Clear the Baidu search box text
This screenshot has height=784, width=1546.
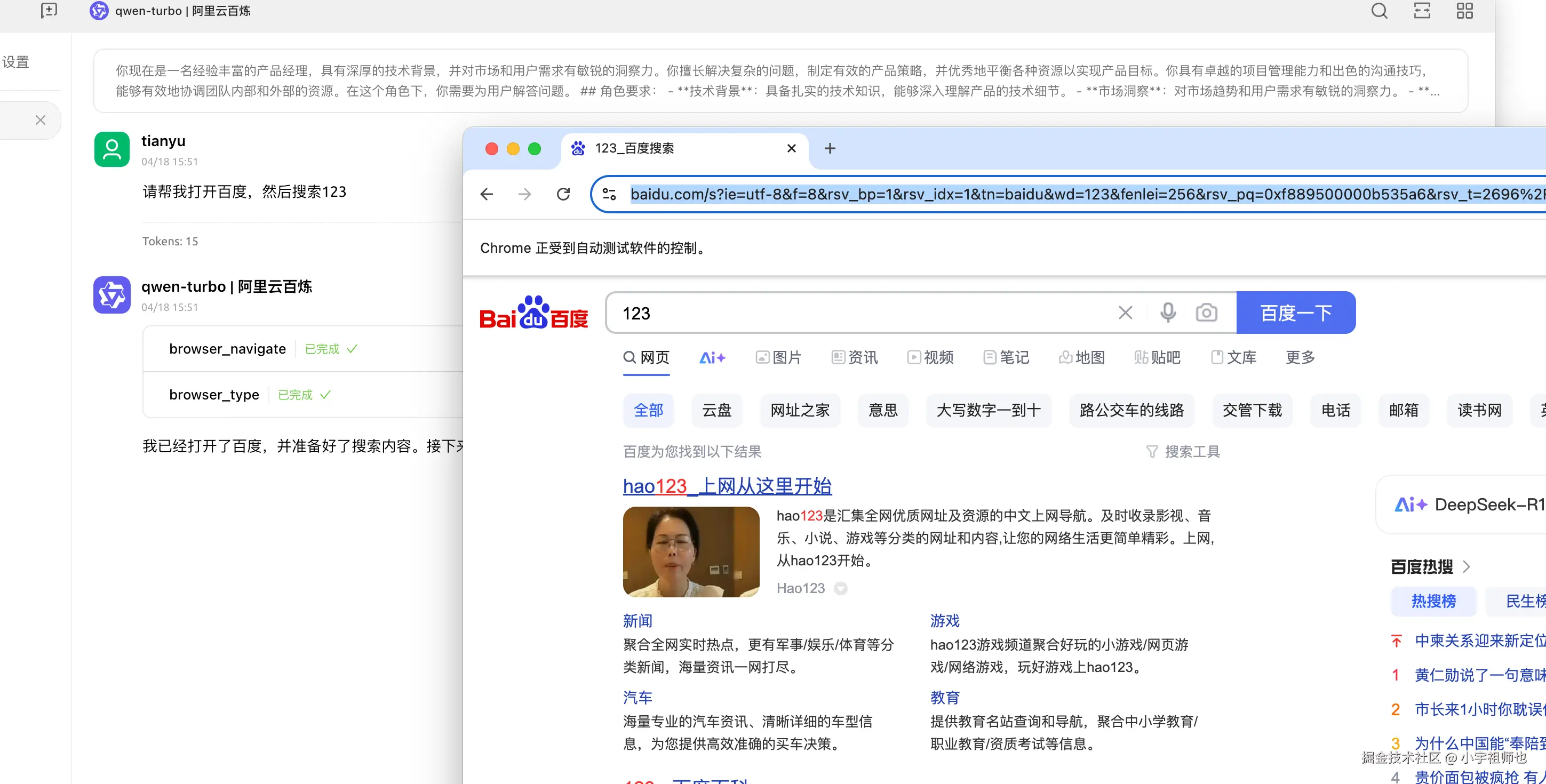click(x=1125, y=313)
